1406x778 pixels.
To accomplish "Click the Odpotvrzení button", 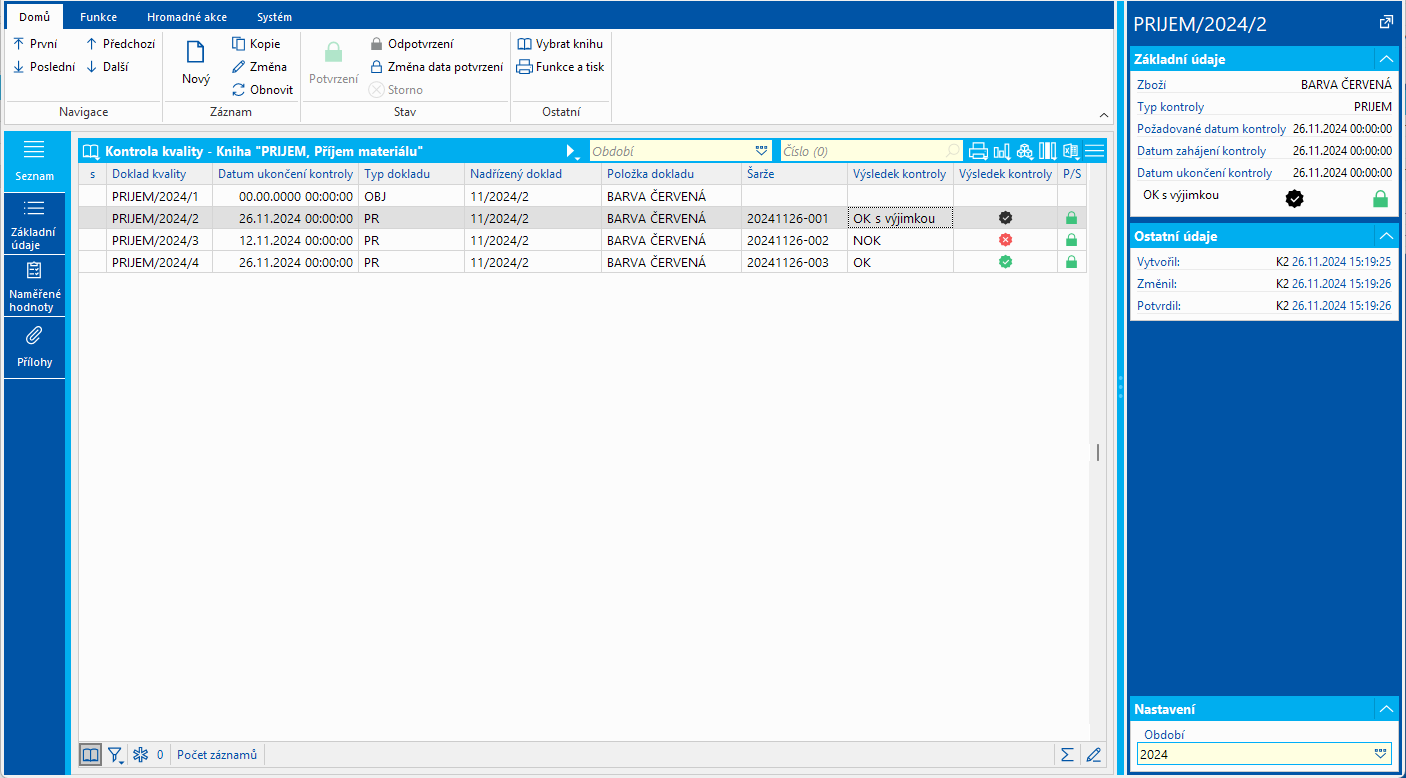I will point(411,44).
